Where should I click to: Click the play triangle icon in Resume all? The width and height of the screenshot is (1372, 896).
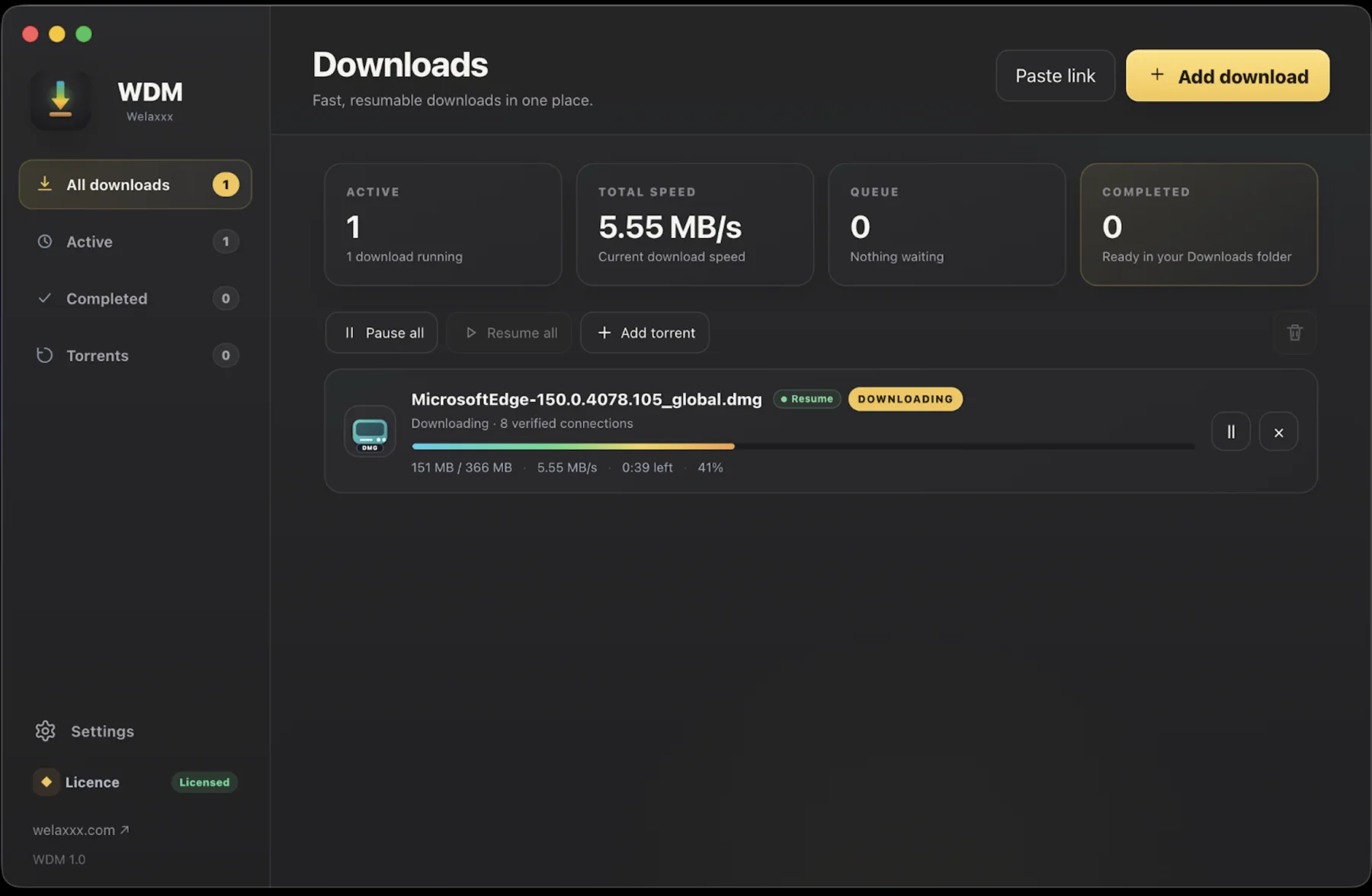pos(471,332)
